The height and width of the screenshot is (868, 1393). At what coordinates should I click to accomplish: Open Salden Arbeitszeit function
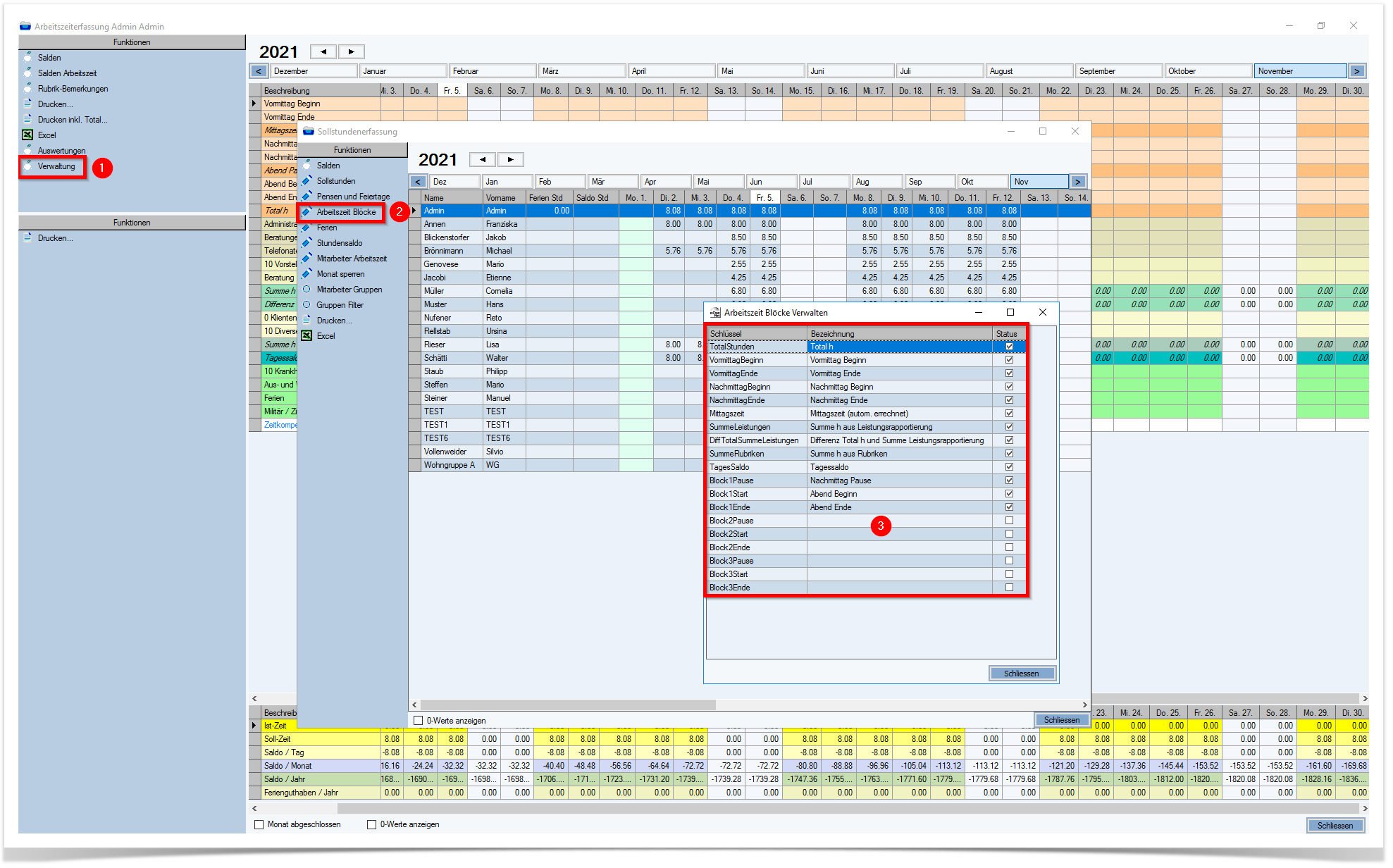click(x=67, y=73)
